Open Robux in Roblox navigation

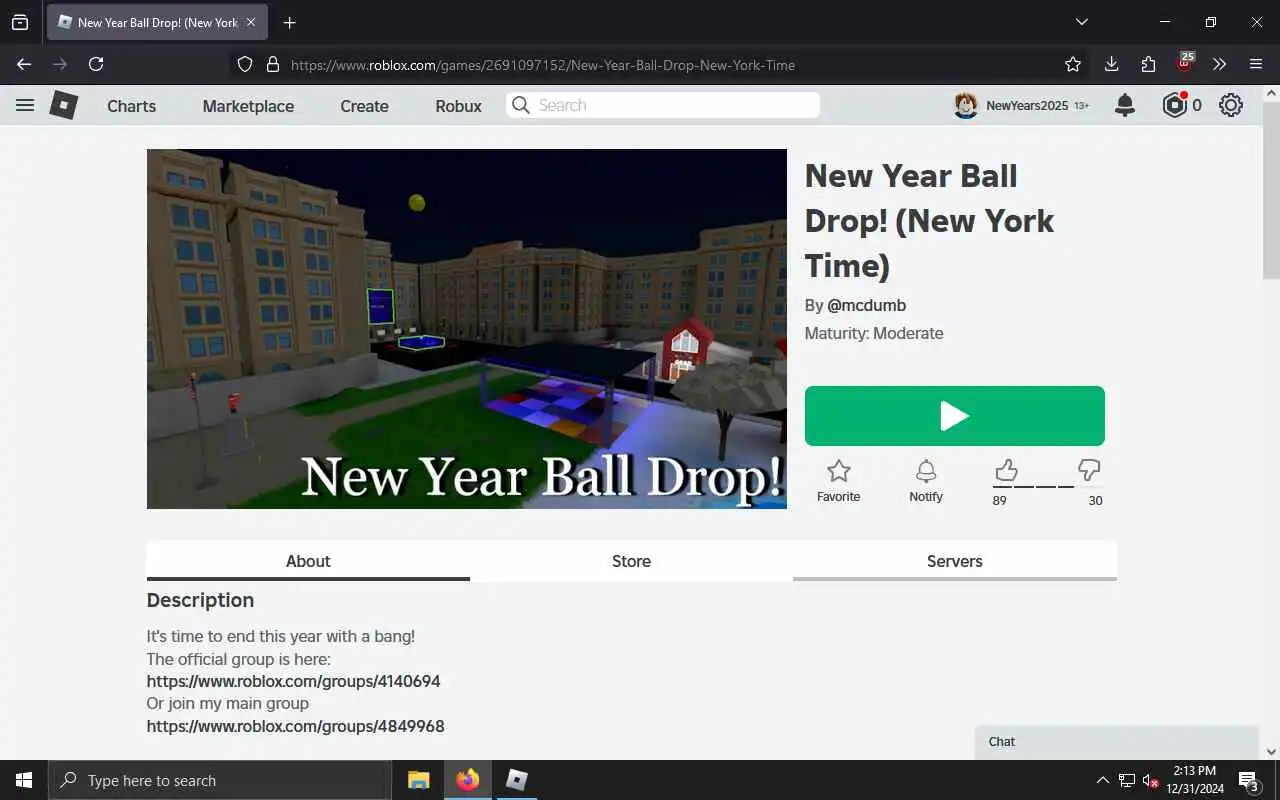coord(459,106)
